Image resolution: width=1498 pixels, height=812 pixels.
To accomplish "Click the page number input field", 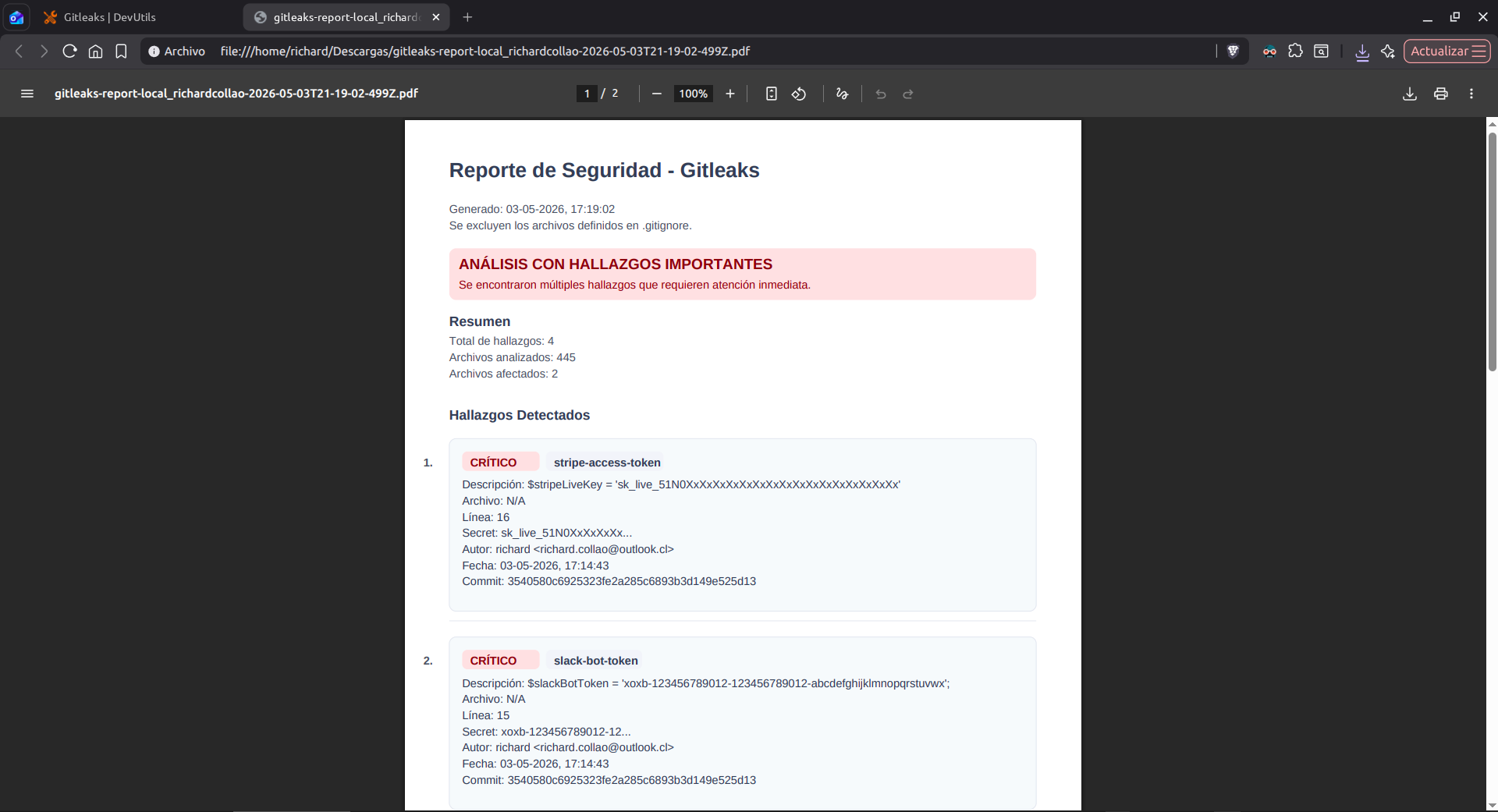I will 587,94.
